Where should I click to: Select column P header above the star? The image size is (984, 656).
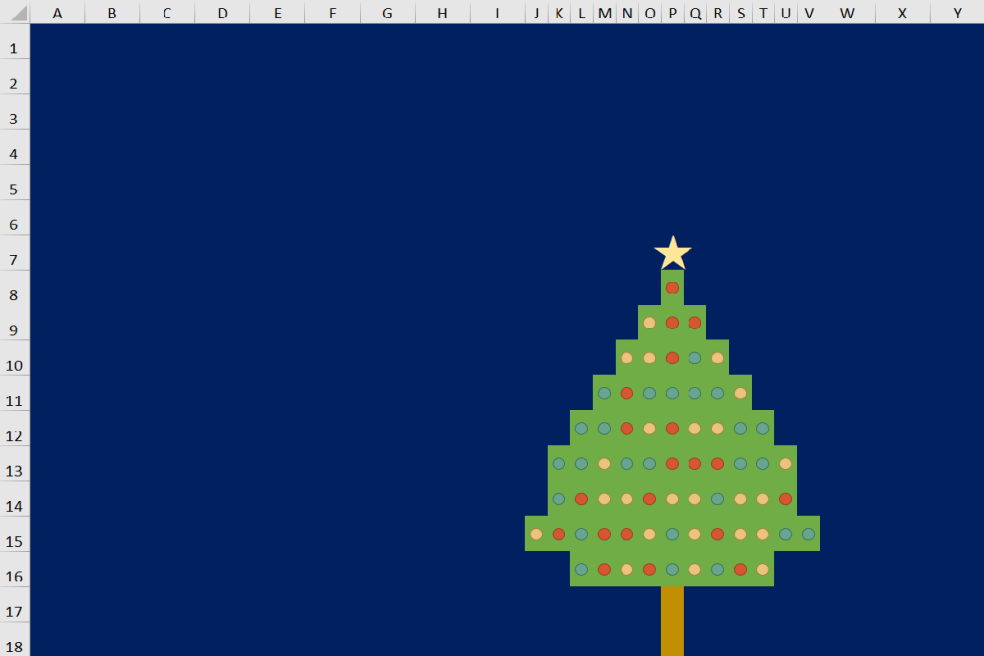pyautogui.click(x=672, y=13)
